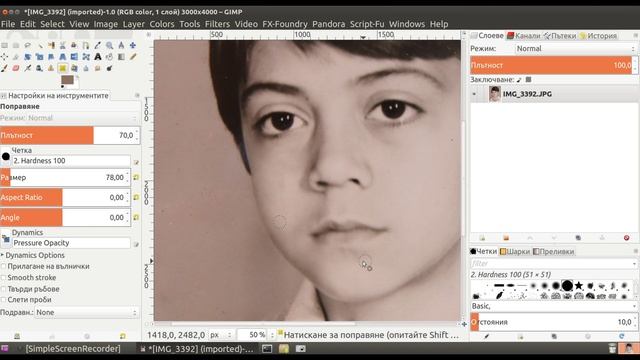Screen dimensions: 640x360
Task: Open the Подравн. None dropdown
Action: 86,312
